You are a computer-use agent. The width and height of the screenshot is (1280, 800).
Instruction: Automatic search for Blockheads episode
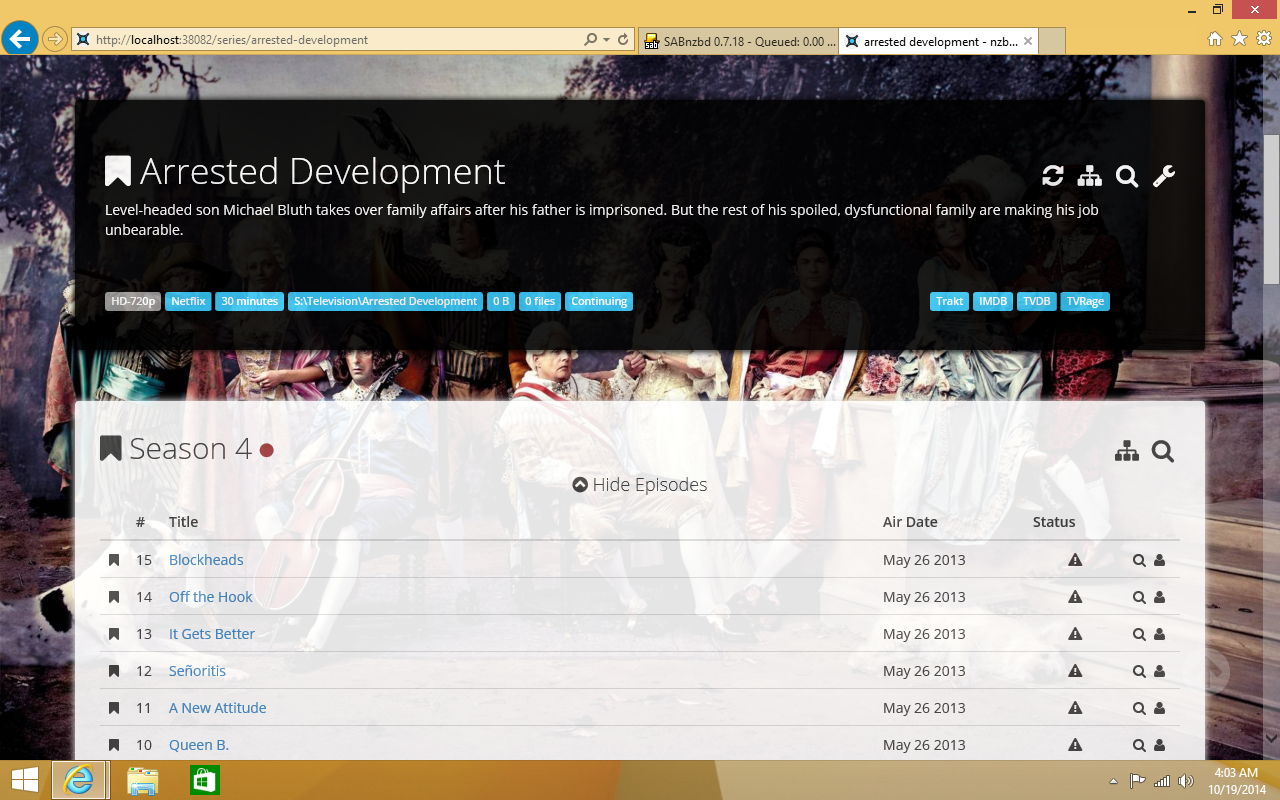click(1139, 560)
